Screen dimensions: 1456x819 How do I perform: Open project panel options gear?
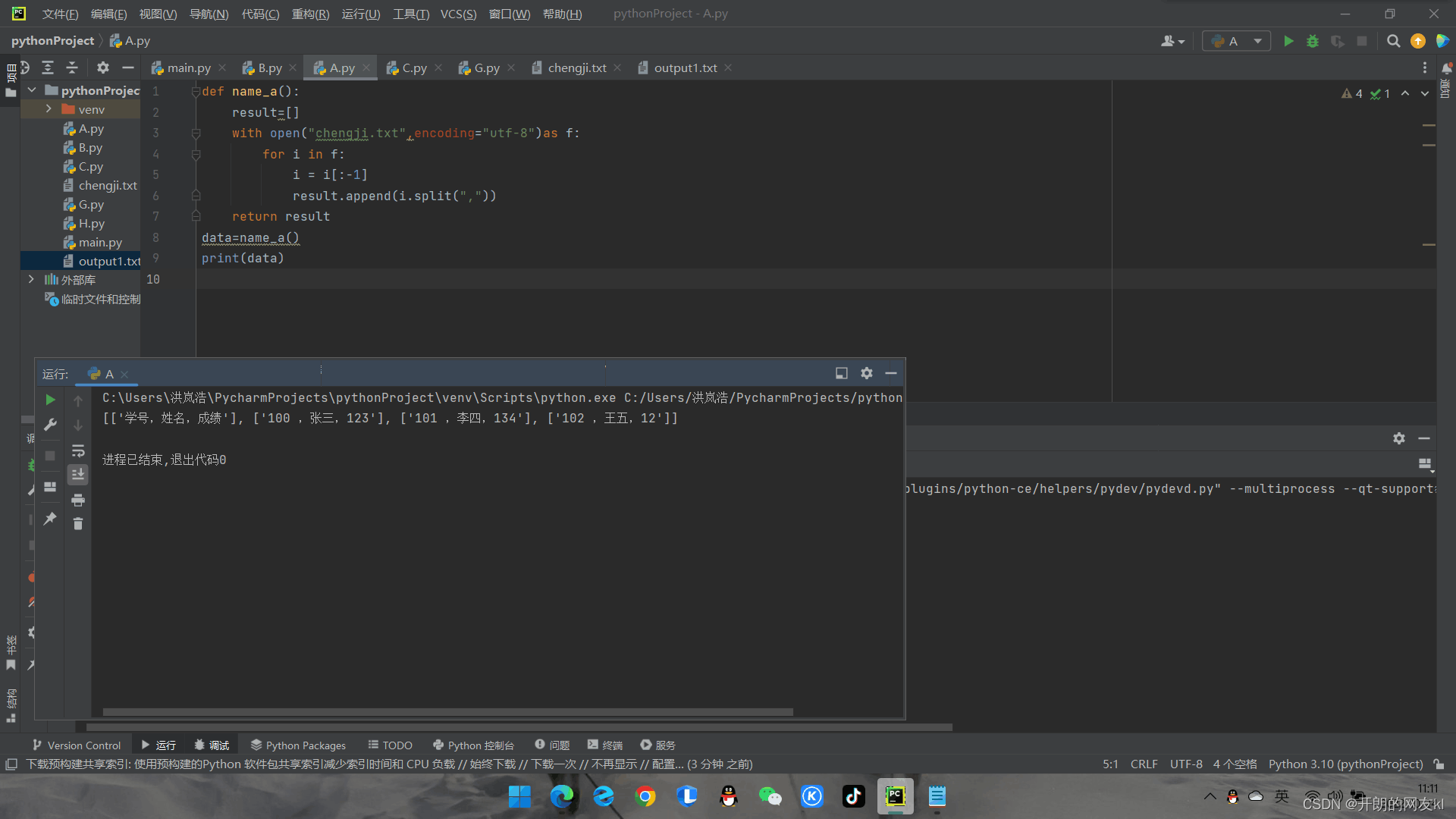tap(103, 67)
